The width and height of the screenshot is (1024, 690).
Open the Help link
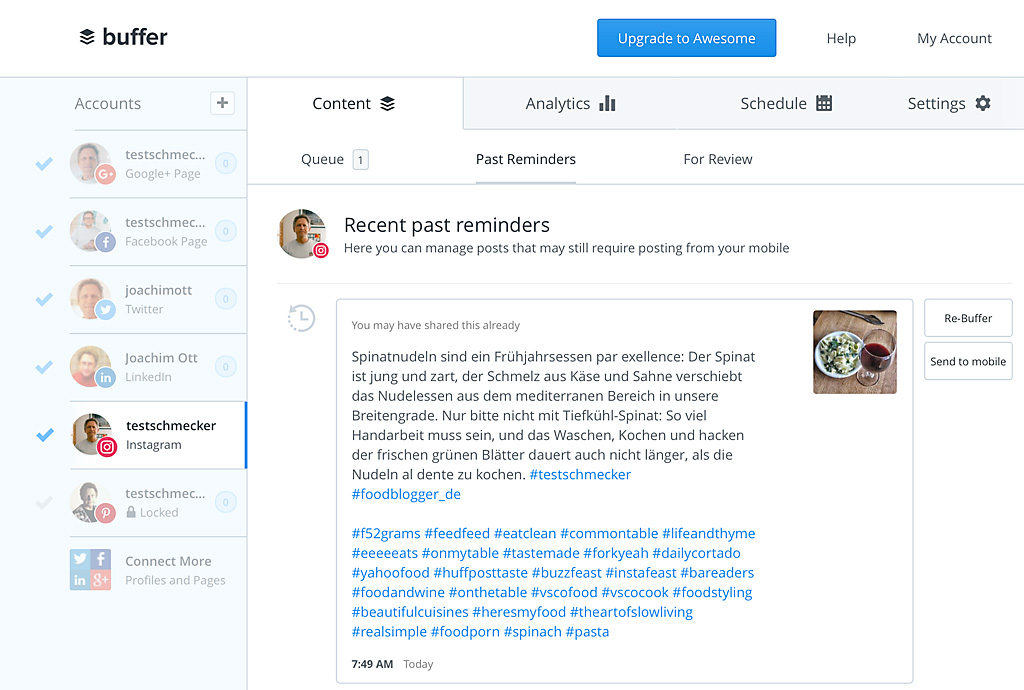(841, 39)
